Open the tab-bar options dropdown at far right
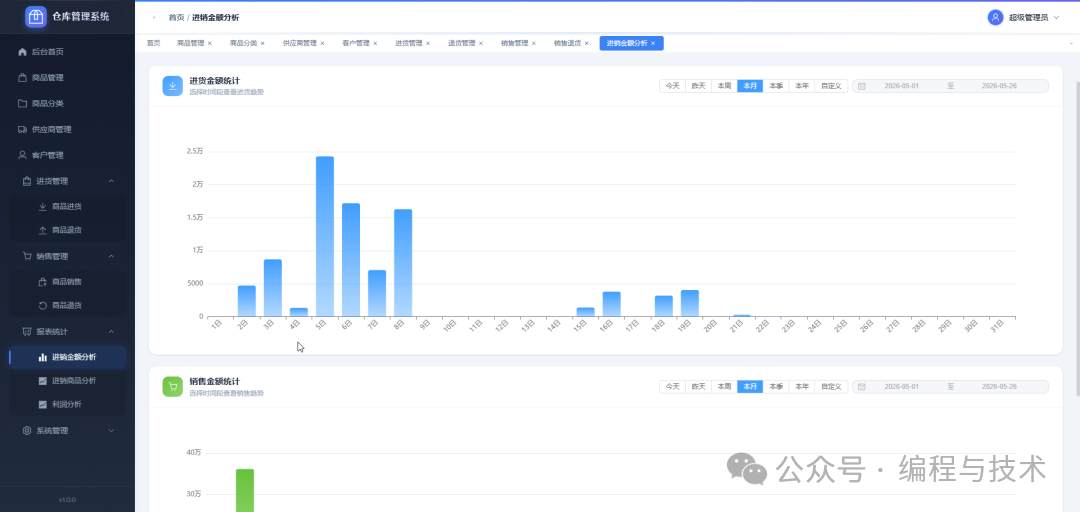This screenshot has height=512, width=1080. click(x=1071, y=43)
